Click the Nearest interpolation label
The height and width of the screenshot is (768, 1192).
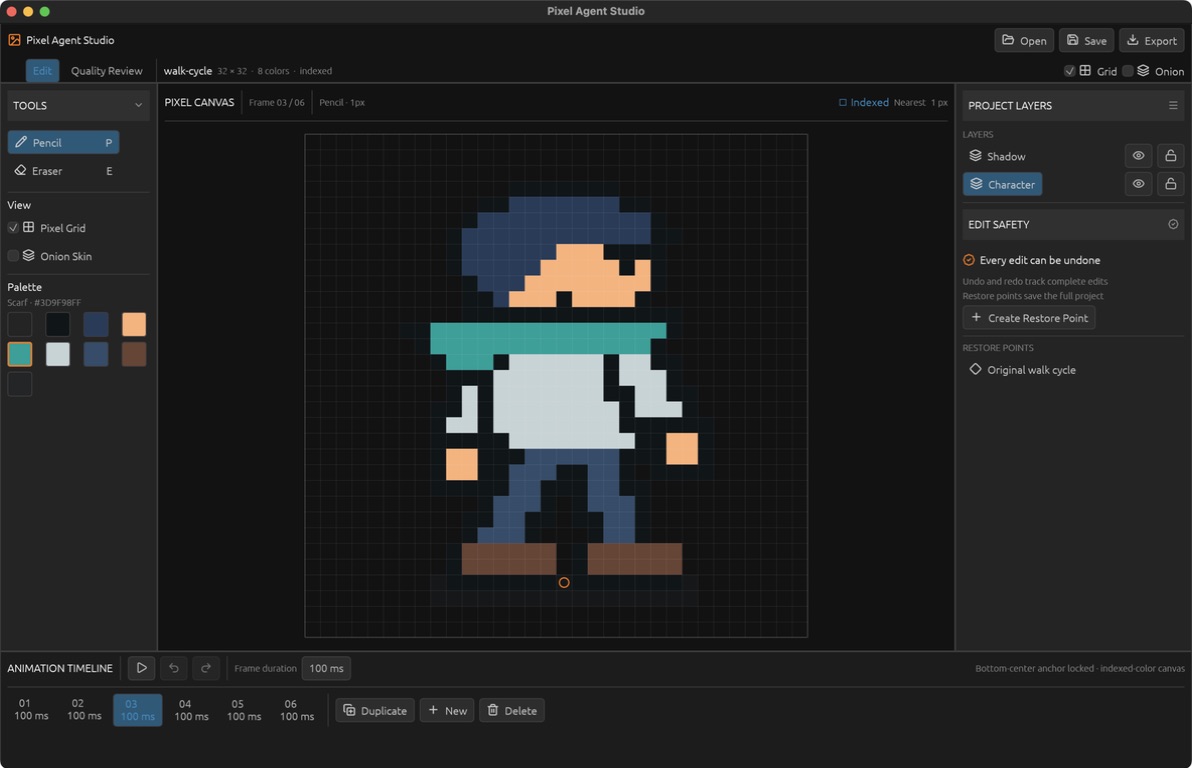point(910,103)
